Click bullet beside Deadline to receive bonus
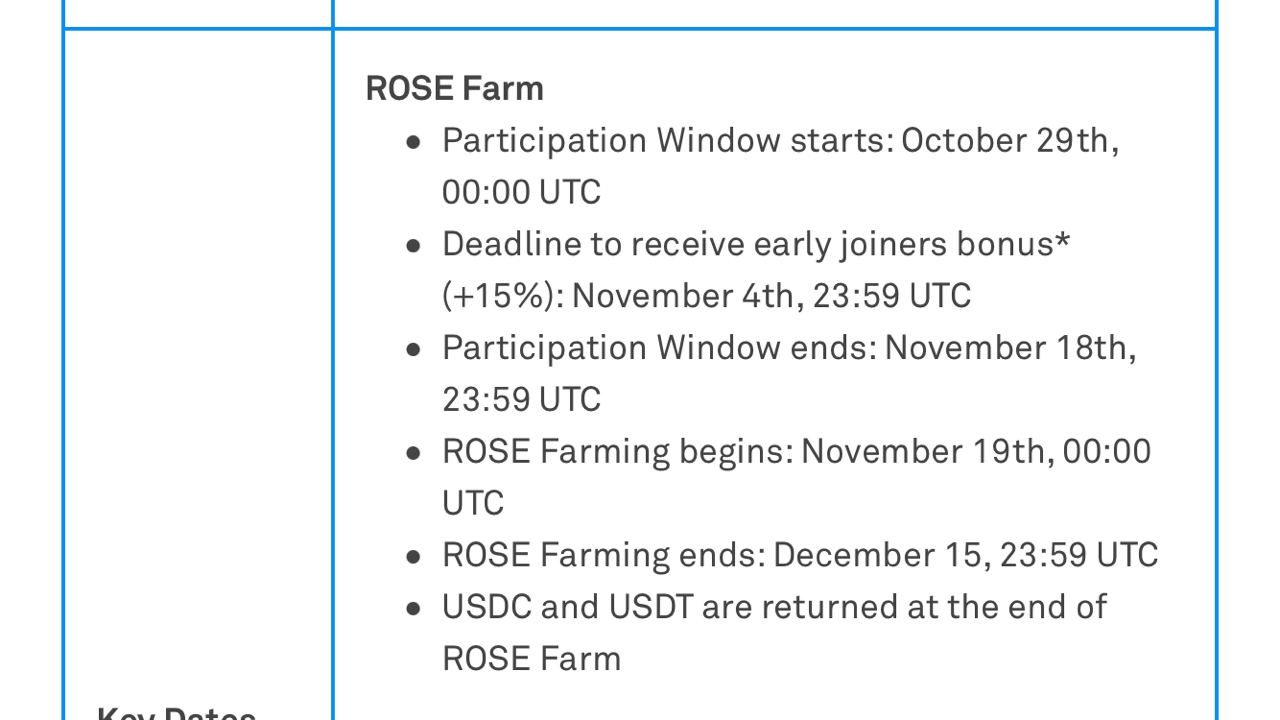Screen dimensions: 1280x720 (414, 246)
